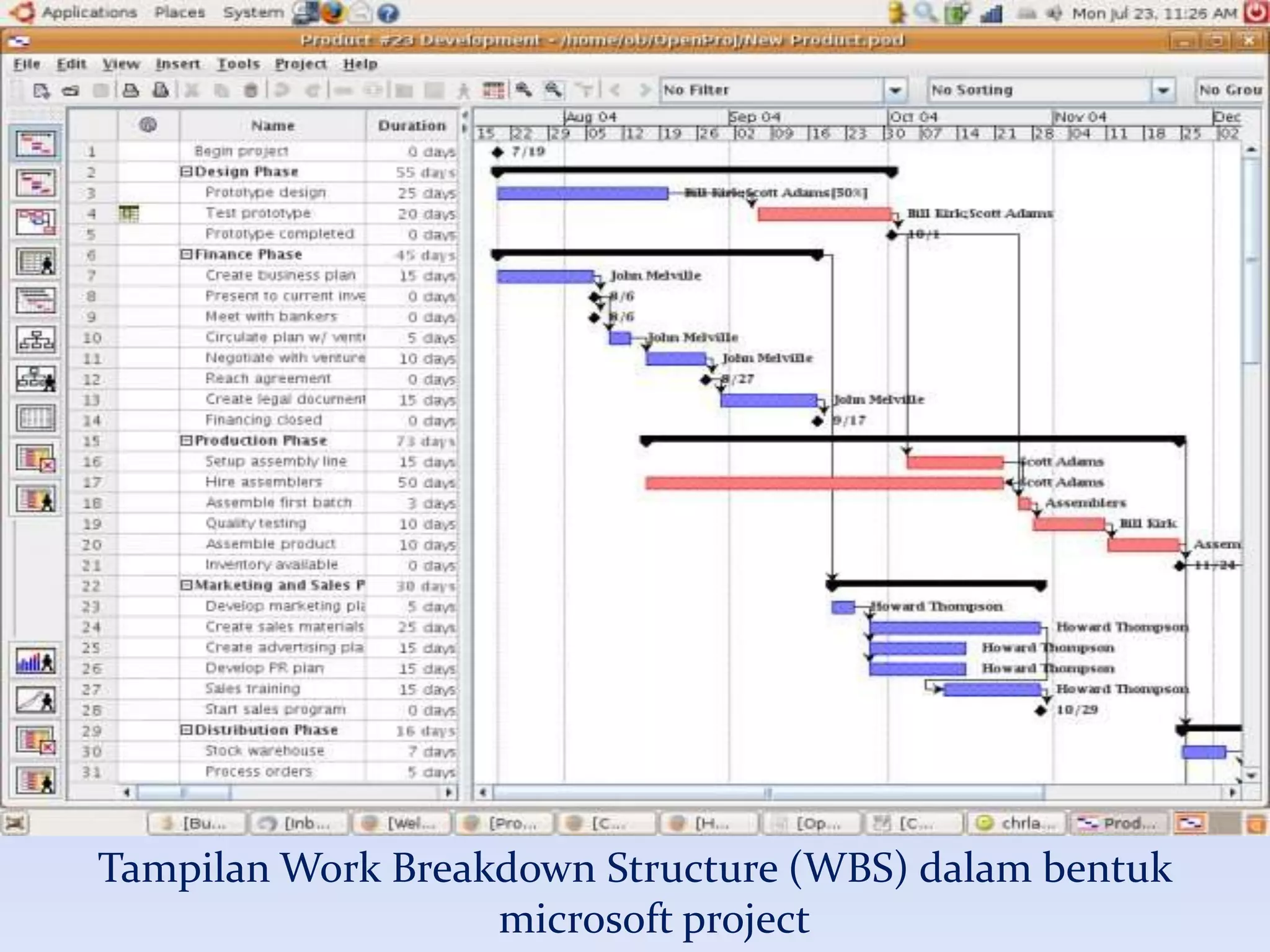Switch to the Prod... taskbar window
The height and width of the screenshot is (952, 1270).
click(x=1119, y=823)
